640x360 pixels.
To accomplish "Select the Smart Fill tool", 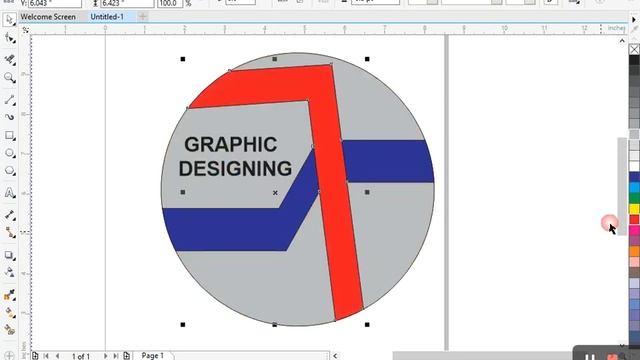I will pos(9,330).
